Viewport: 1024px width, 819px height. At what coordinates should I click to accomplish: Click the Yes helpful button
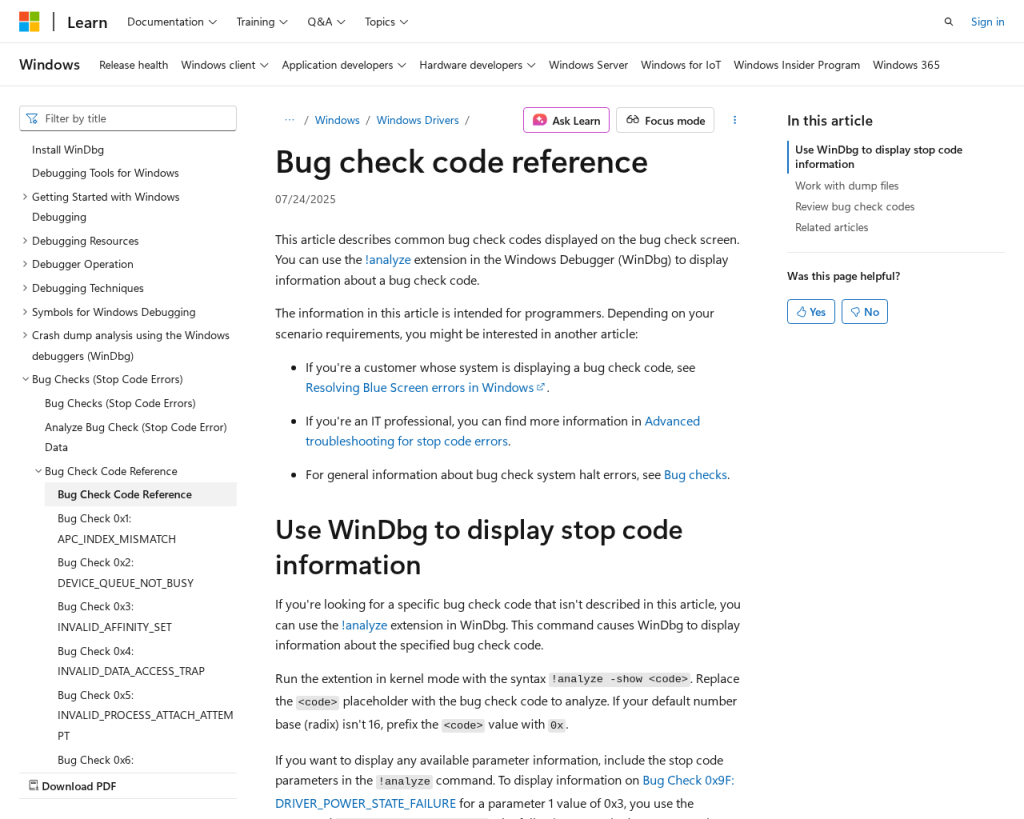pos(810,312)
